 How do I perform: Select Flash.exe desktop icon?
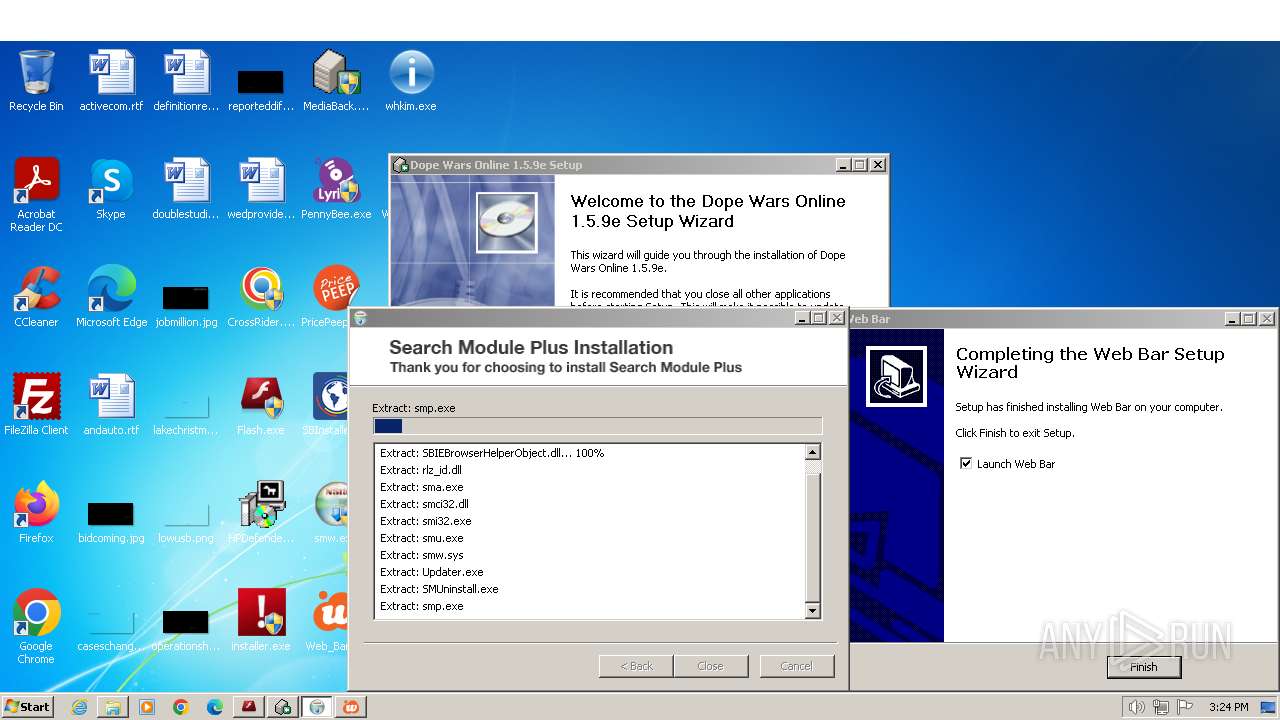261,405
